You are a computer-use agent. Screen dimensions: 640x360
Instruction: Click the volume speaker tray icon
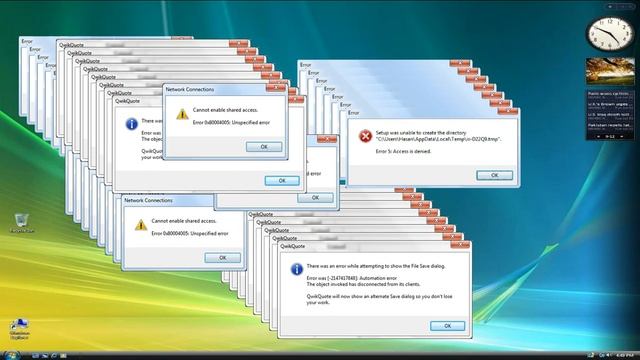(609, 356)
